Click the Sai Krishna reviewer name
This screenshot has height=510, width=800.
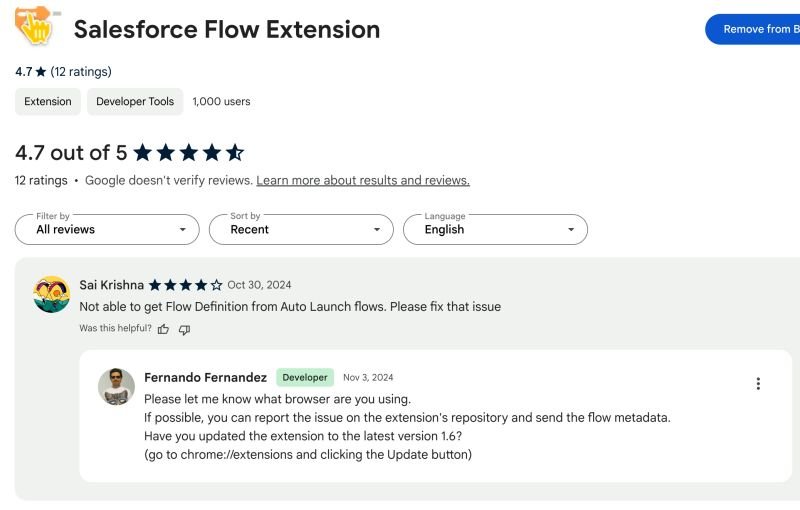coord(111,285)
